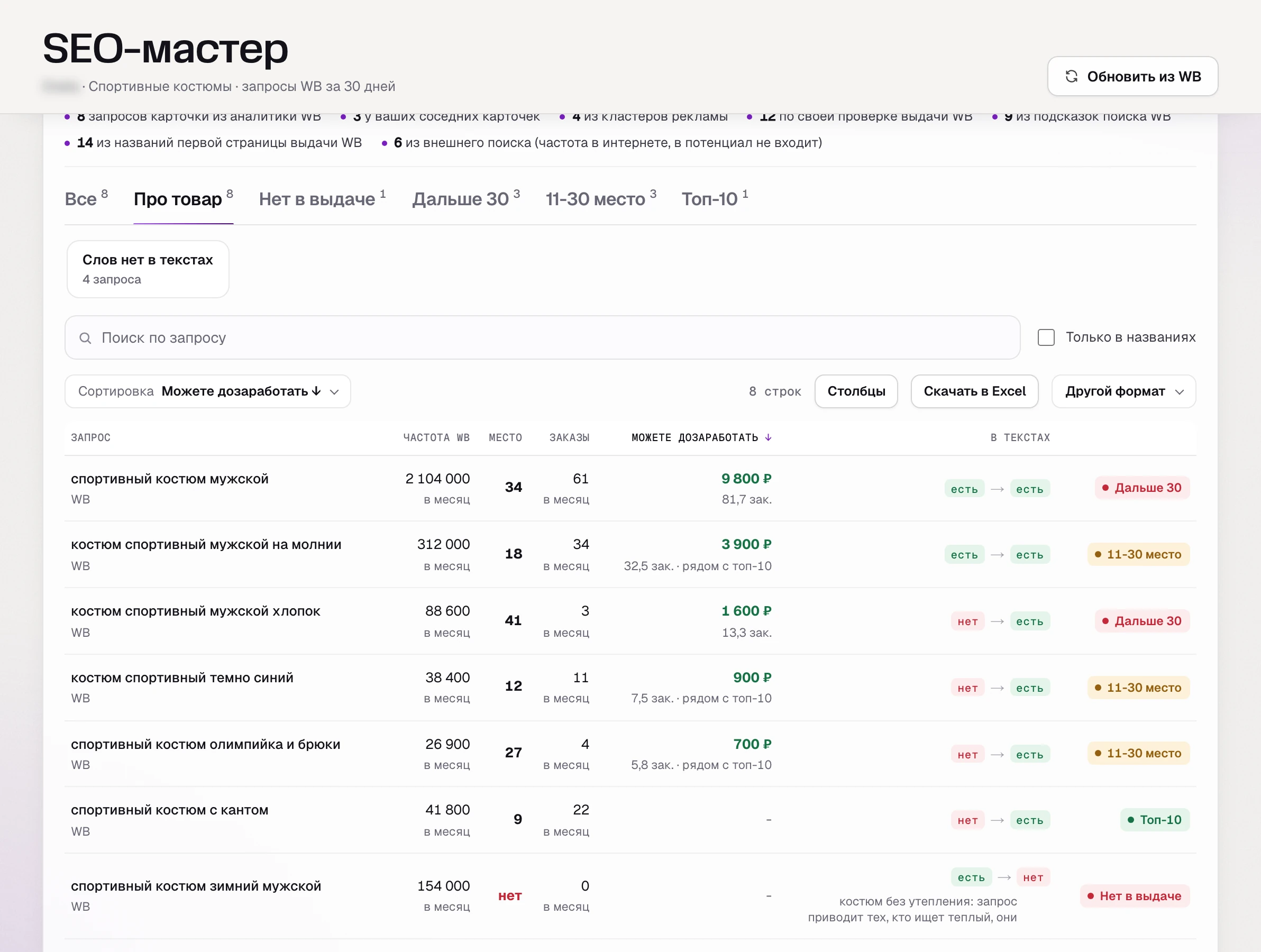Click query костюм спортивный темно синий

pos(182,678)
